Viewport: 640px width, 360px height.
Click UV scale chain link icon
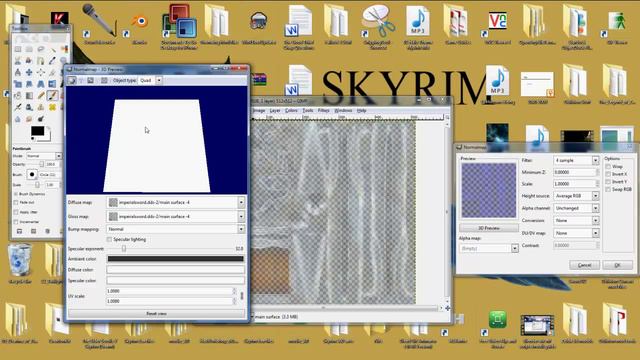(242, 296)
